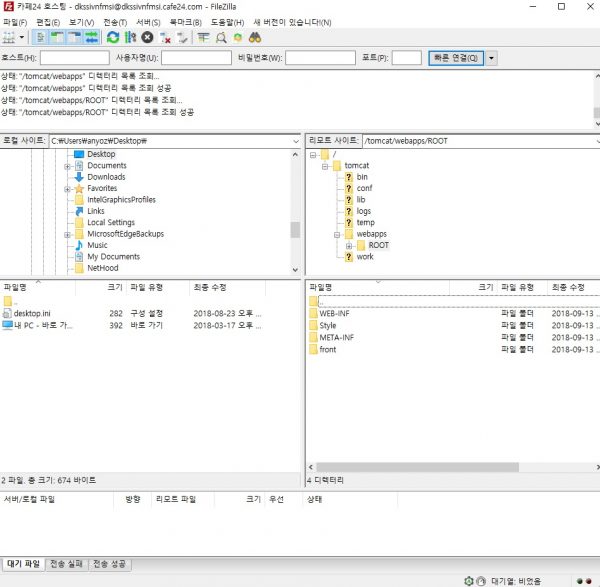Switch to the 대기 파일 tab
This screenshot has height=587, width=600.
coord(23,564)
